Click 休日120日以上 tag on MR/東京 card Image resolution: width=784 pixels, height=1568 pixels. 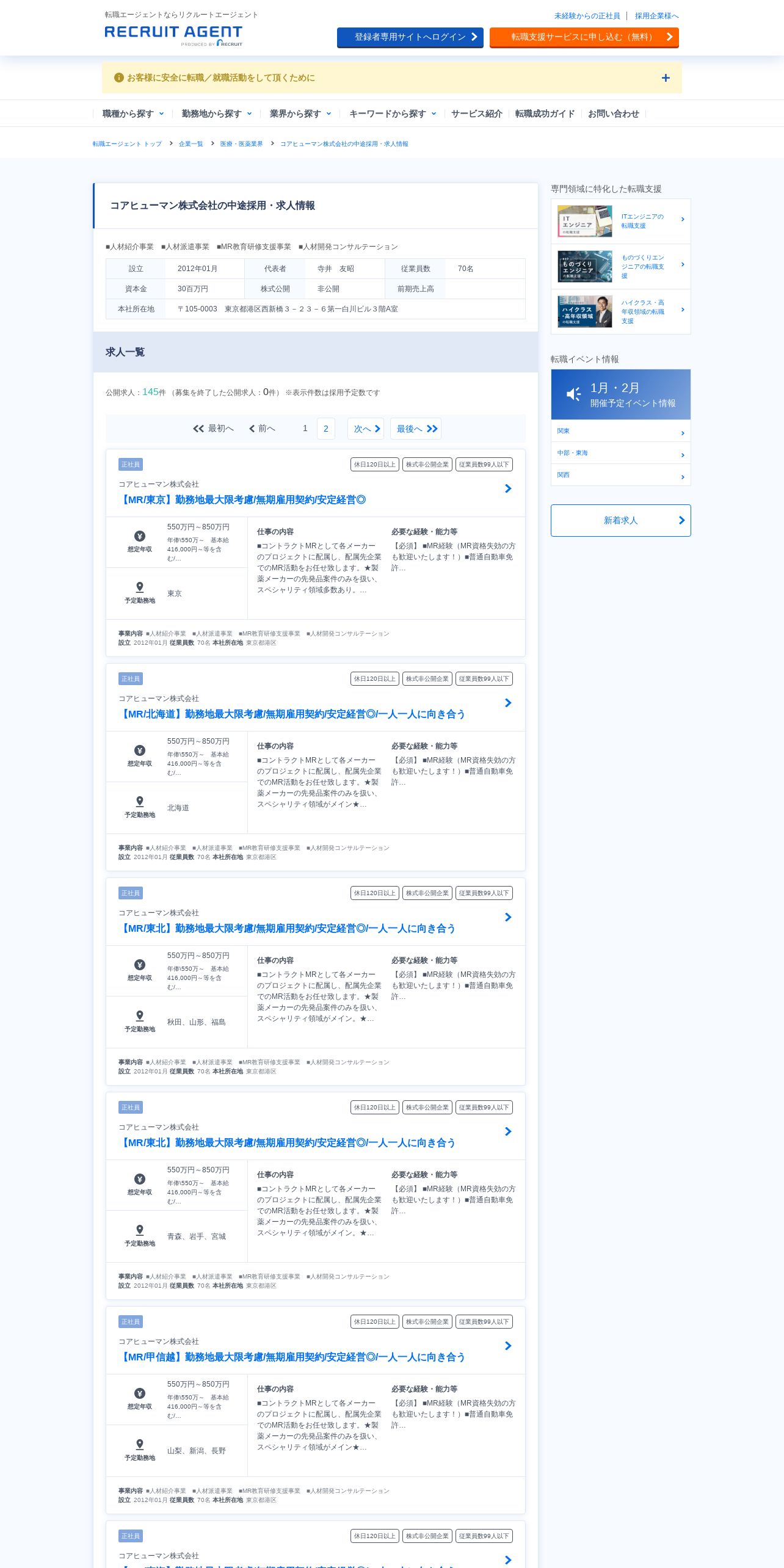[375, 465]
